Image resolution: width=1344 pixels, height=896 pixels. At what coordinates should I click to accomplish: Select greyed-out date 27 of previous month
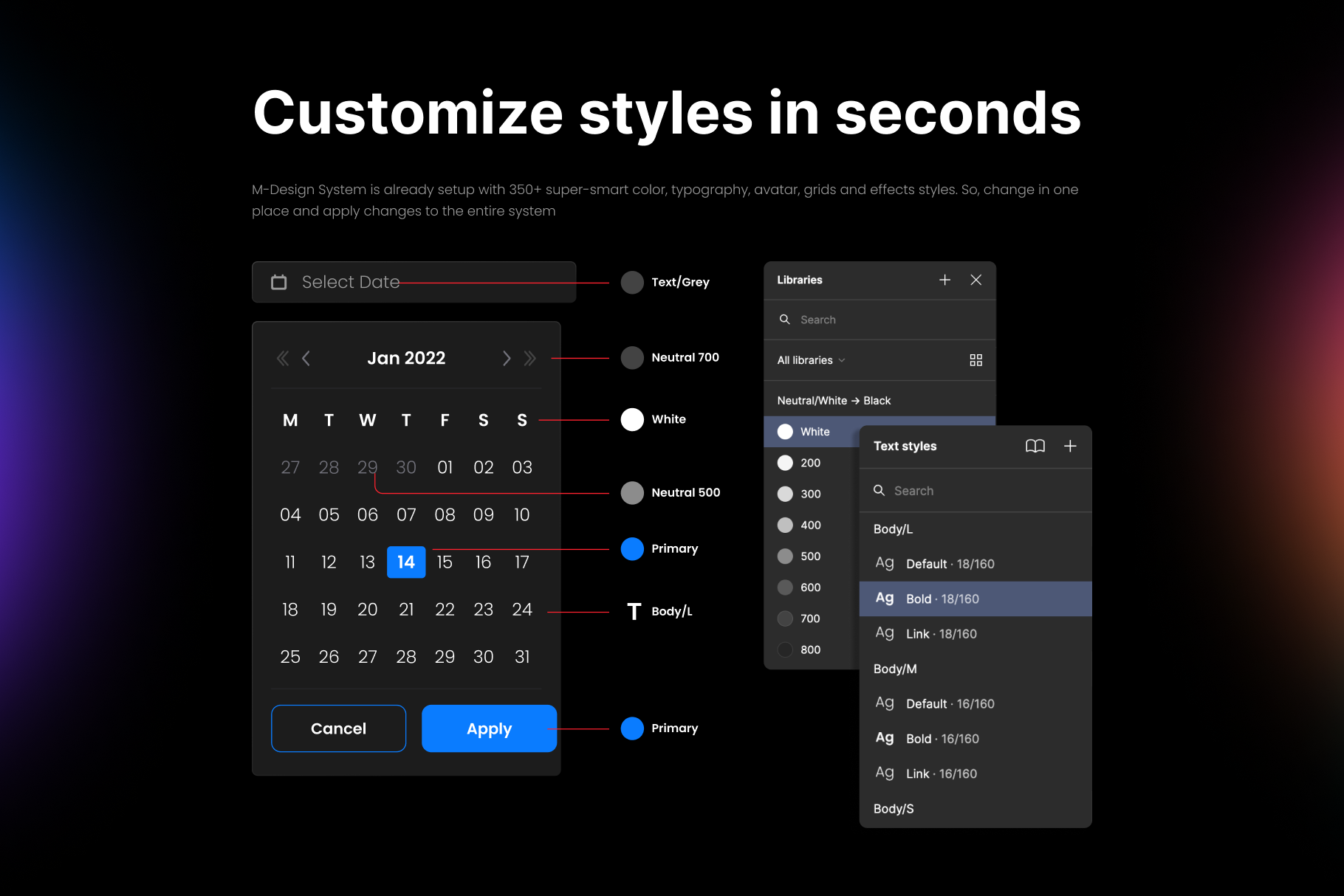point(290,467)
